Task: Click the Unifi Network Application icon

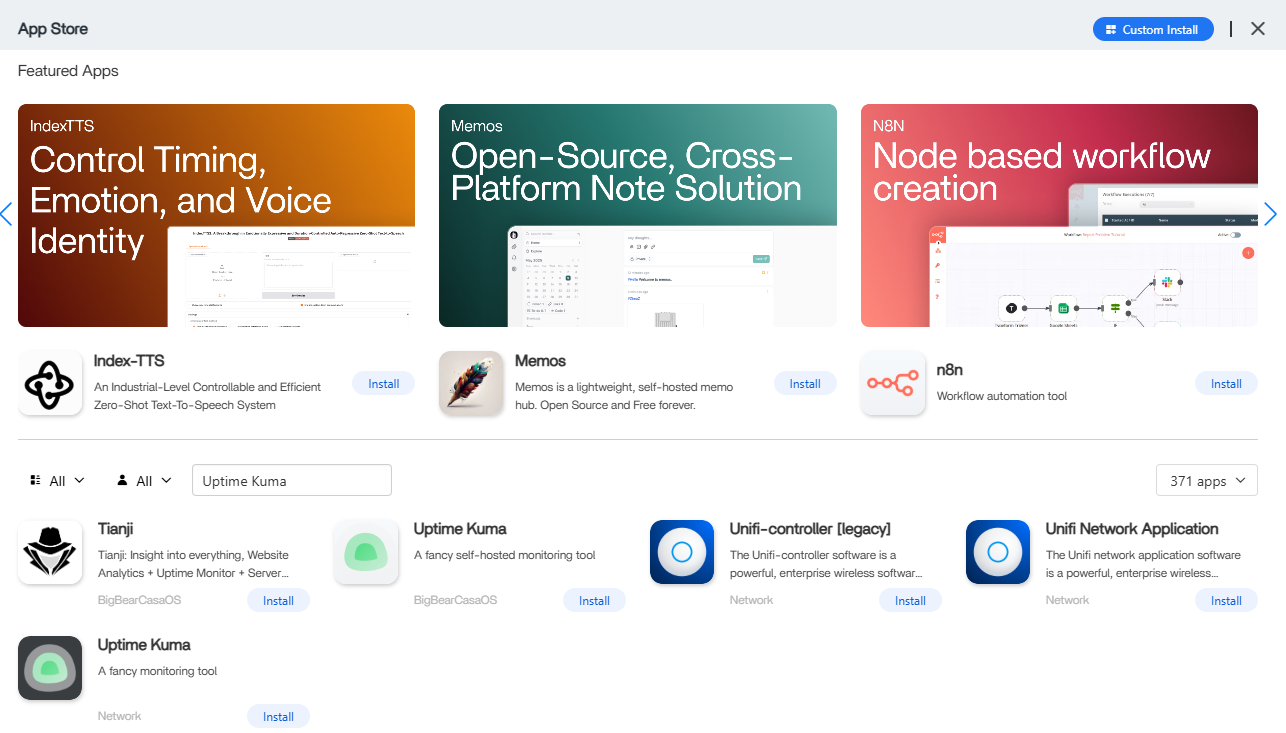Action: 998,552
